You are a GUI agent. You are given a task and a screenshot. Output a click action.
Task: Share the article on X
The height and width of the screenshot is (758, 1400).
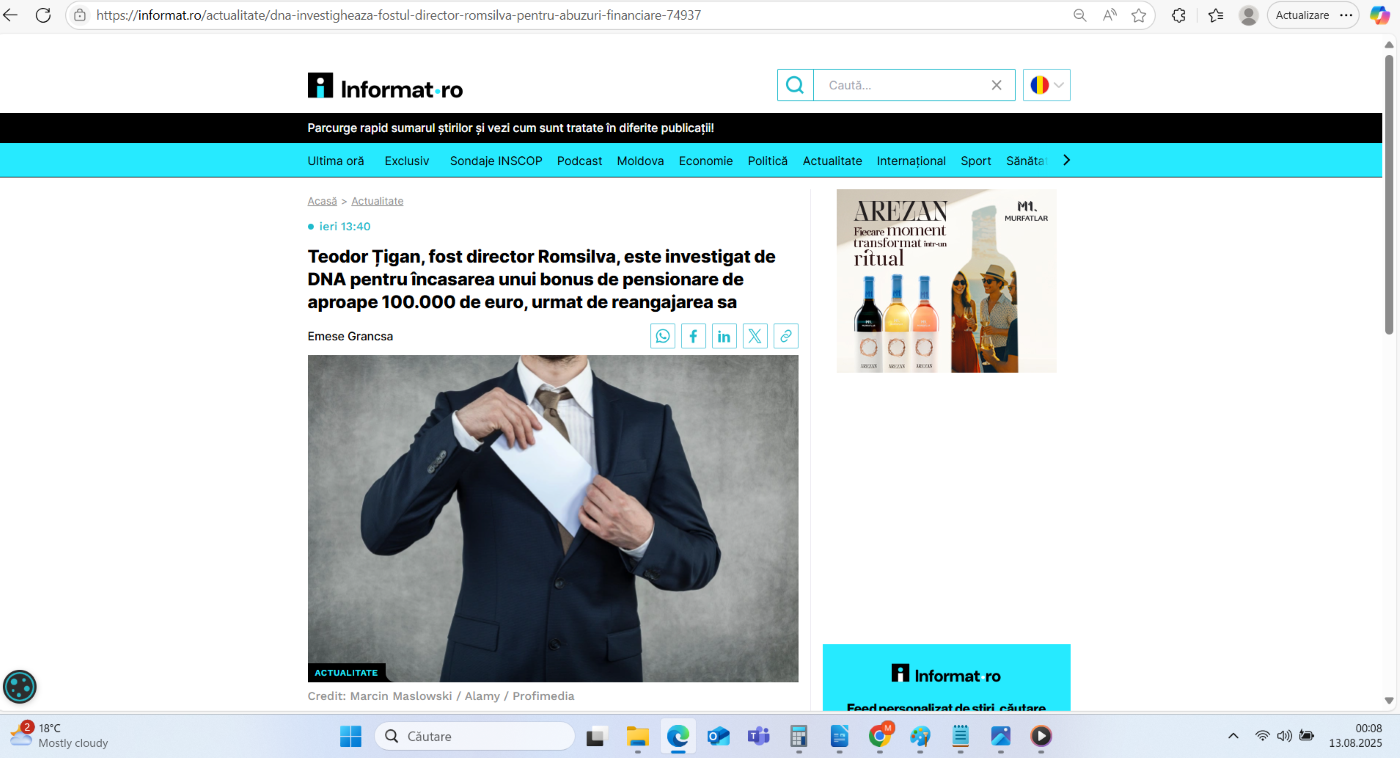click(755, 336)
